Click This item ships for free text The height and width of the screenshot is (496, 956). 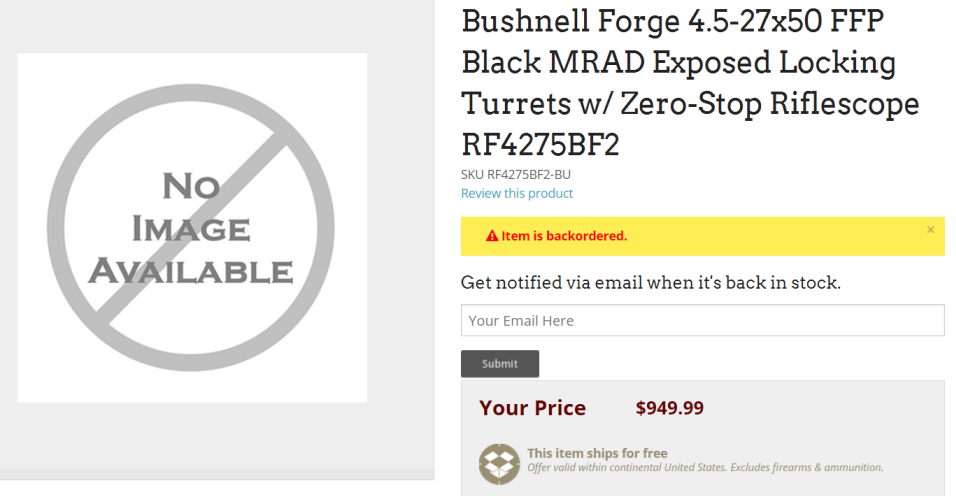pos(597,453)
